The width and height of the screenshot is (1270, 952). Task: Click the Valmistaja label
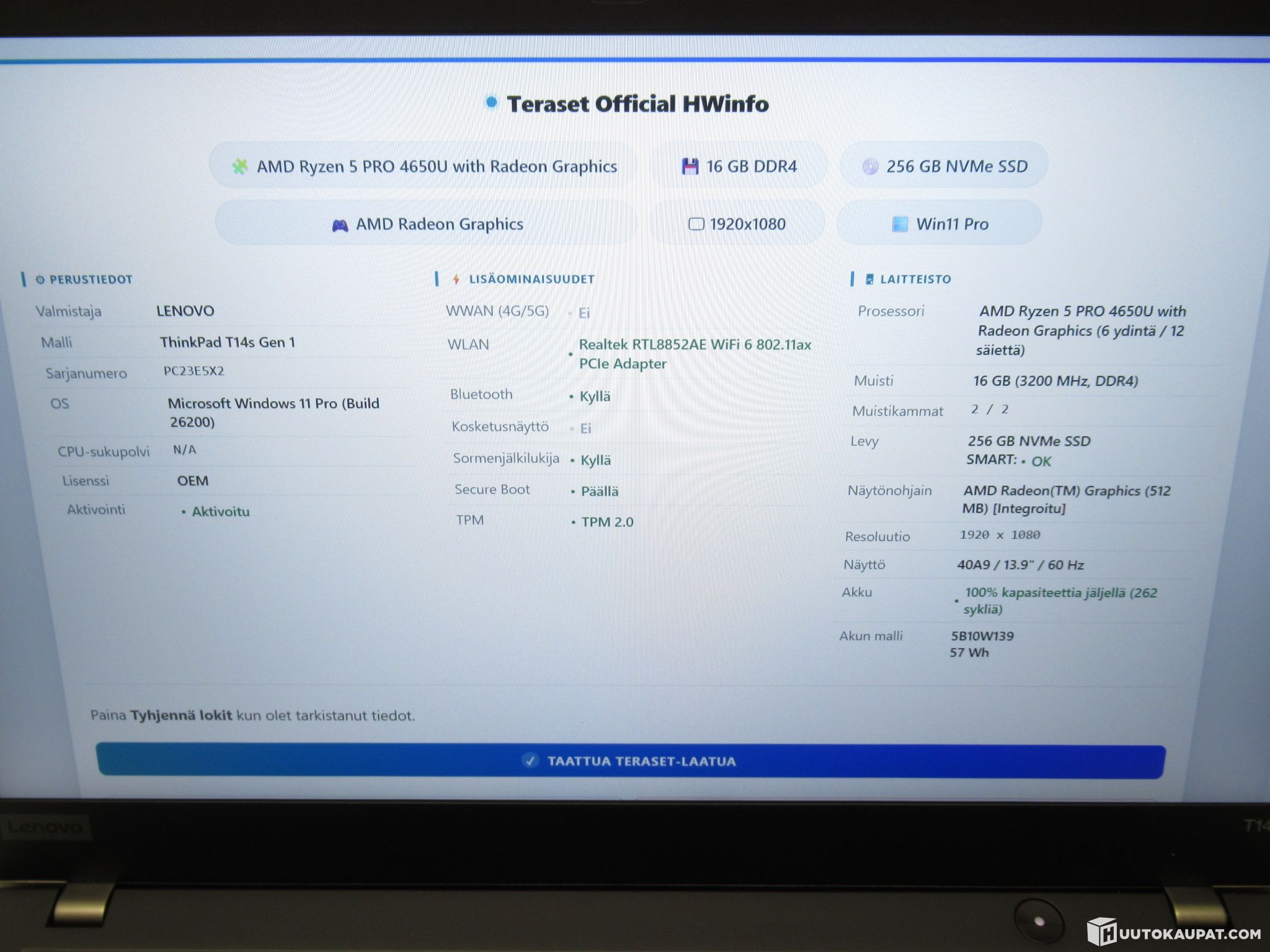(x=68, y=311)
